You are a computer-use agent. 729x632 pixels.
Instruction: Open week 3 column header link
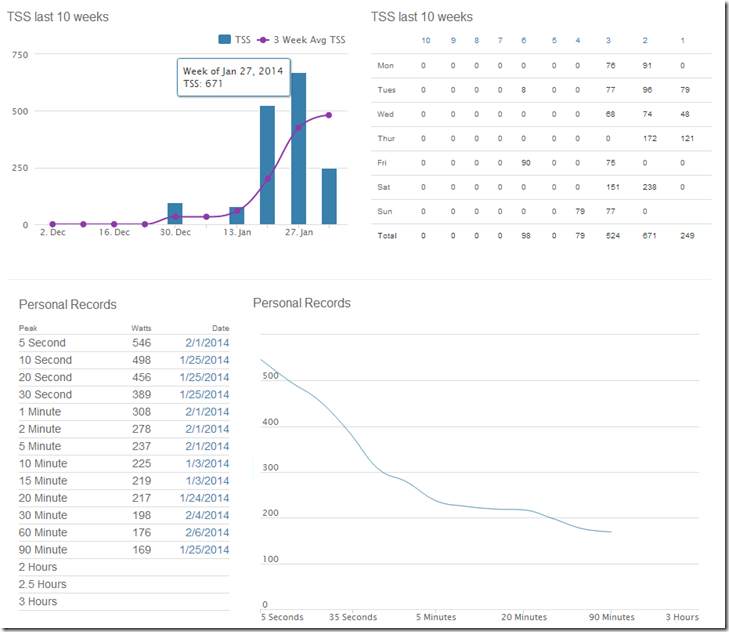pos(608,40)
